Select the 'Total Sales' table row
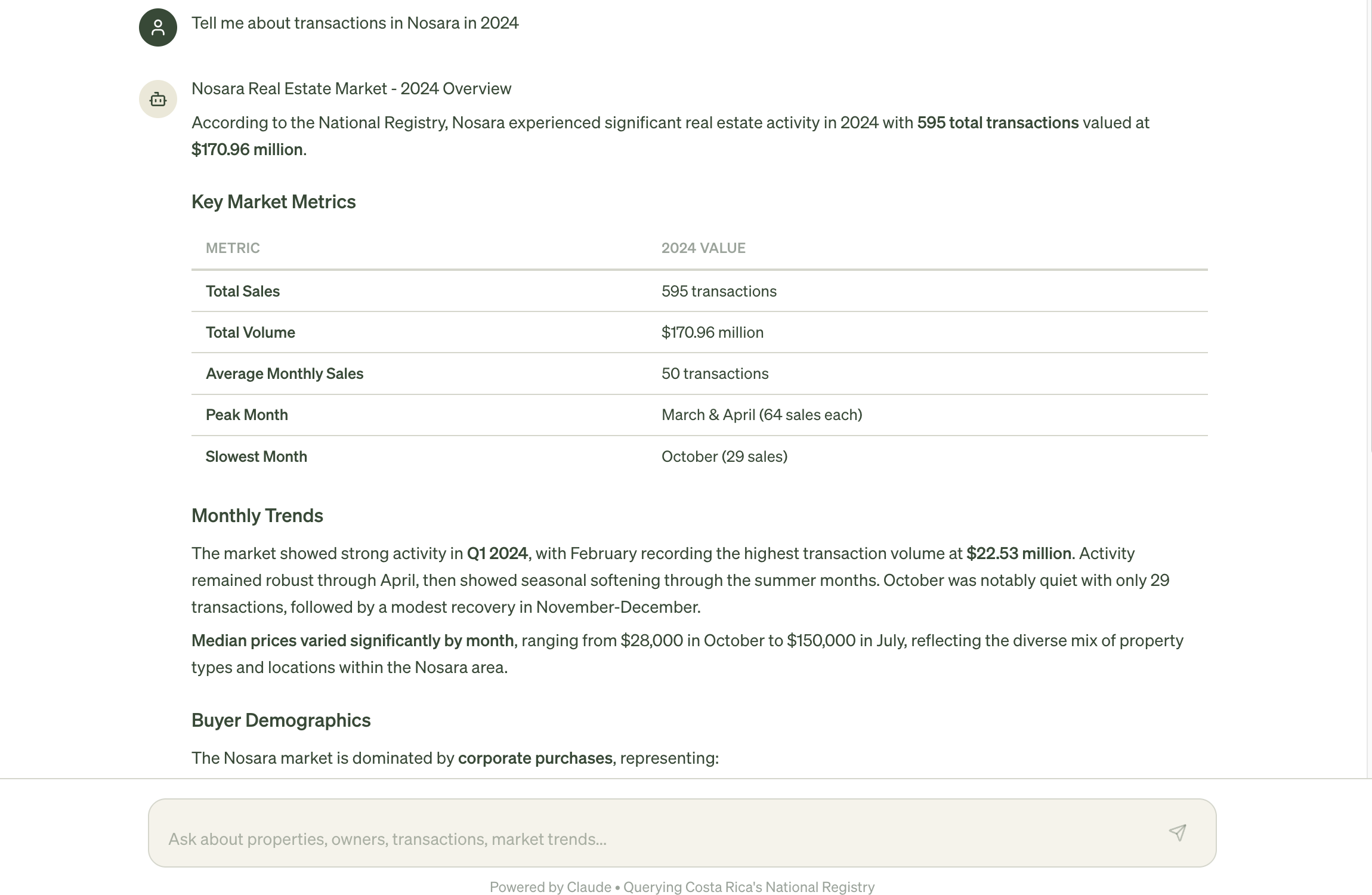 (242, 291)
